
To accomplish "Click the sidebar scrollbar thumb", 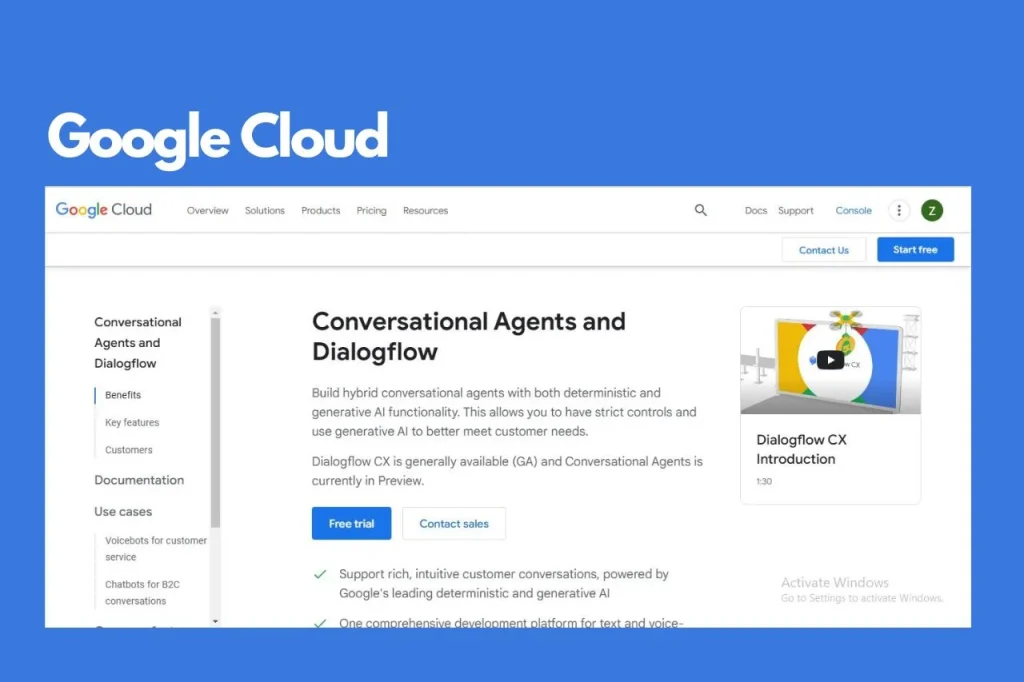I will click(216, 422).
